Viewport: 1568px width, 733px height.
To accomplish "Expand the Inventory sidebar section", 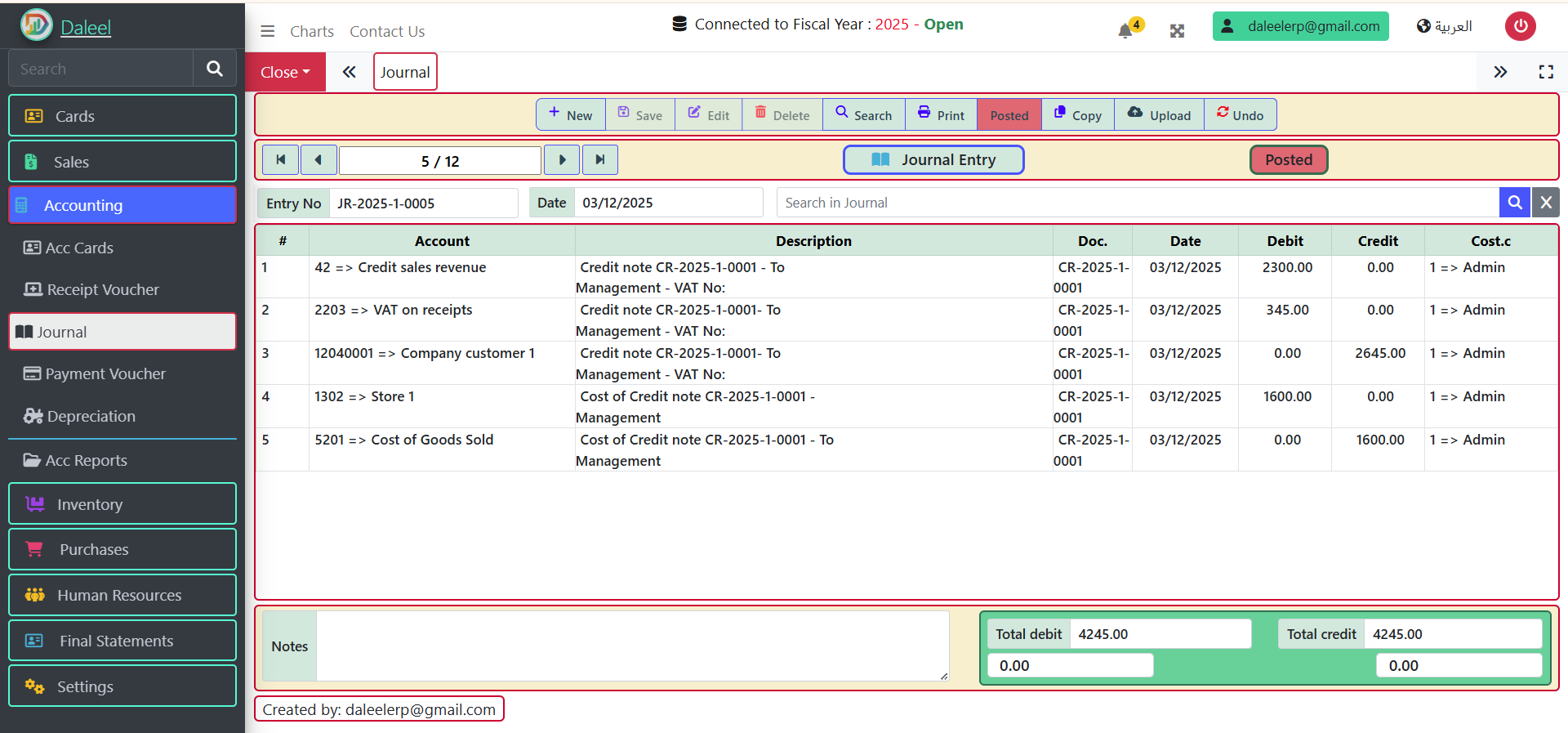I will pos(122,504).
